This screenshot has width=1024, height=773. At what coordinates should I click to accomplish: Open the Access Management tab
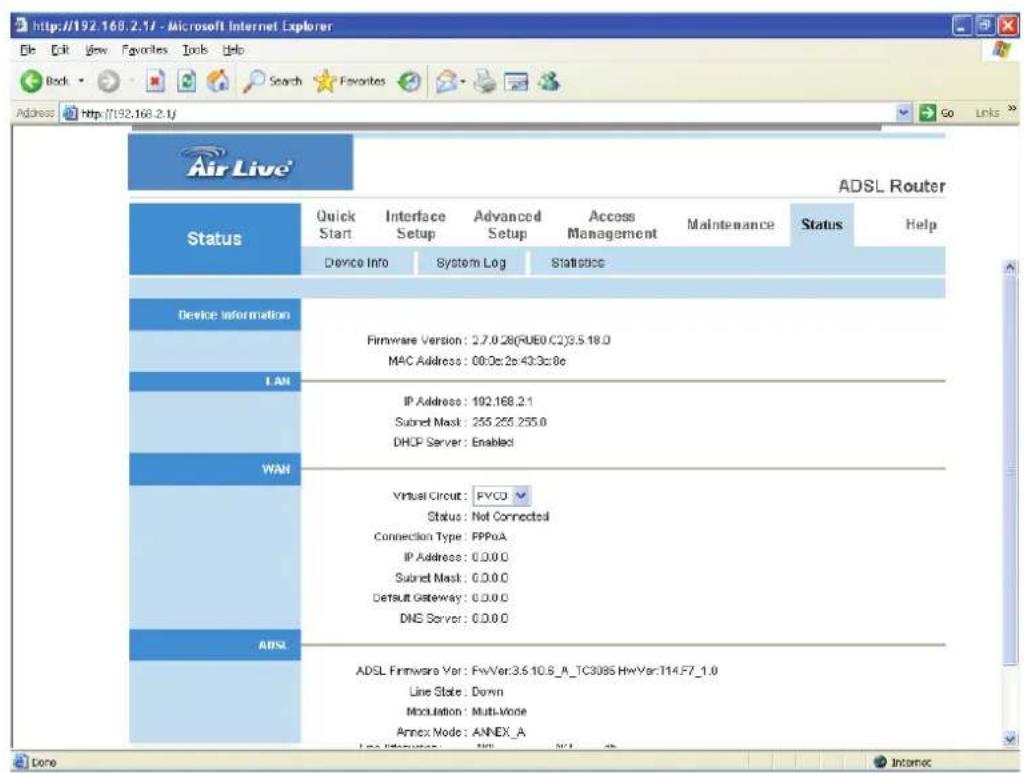pyautogui.click(x=612, y=225)
